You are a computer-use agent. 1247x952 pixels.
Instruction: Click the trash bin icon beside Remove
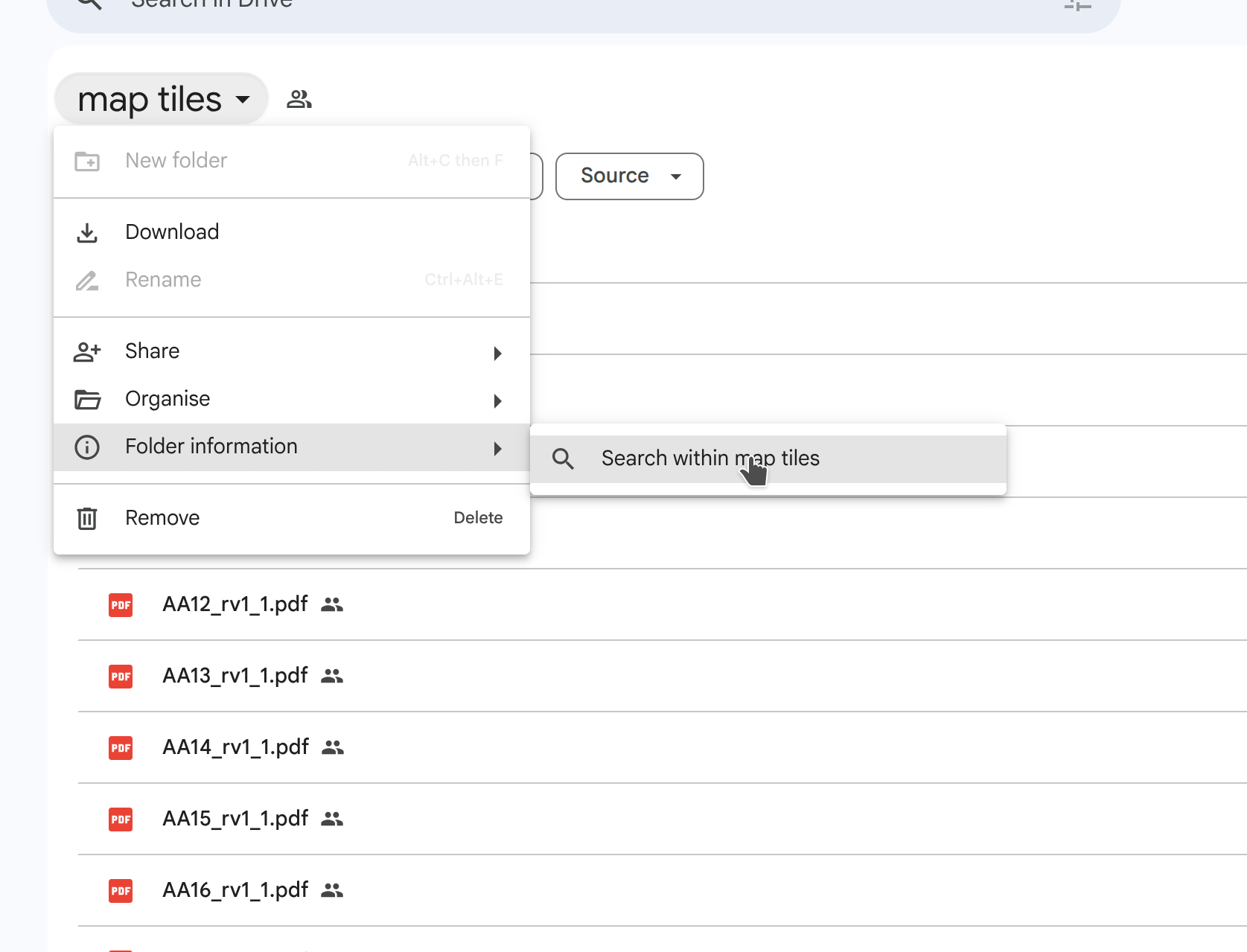[x=87, y=518]
